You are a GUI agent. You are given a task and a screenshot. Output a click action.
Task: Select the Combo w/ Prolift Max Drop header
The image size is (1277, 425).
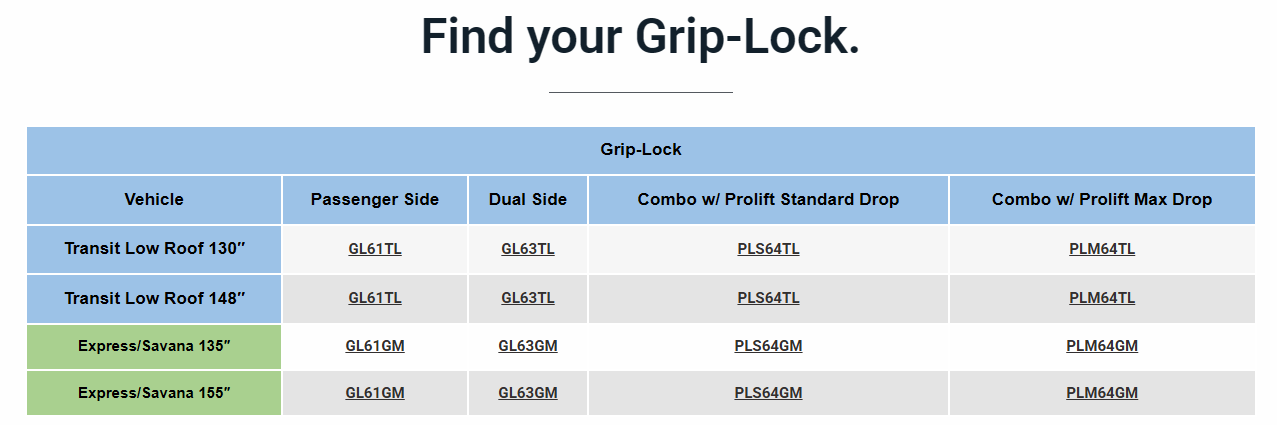click(1102, 200)
